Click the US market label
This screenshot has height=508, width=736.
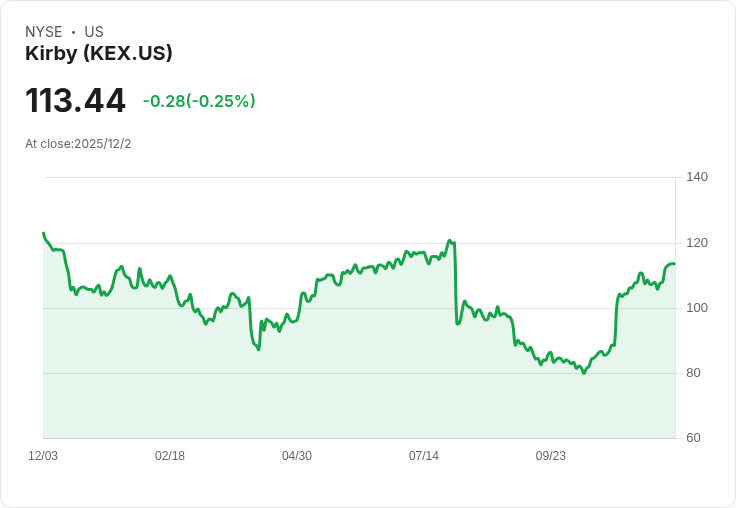point(94,32)
